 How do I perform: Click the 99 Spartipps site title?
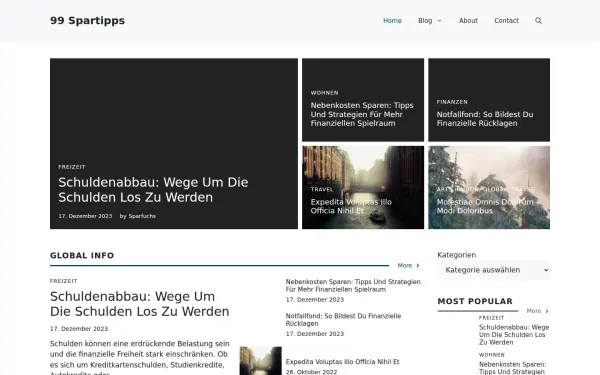pos(87,21)
